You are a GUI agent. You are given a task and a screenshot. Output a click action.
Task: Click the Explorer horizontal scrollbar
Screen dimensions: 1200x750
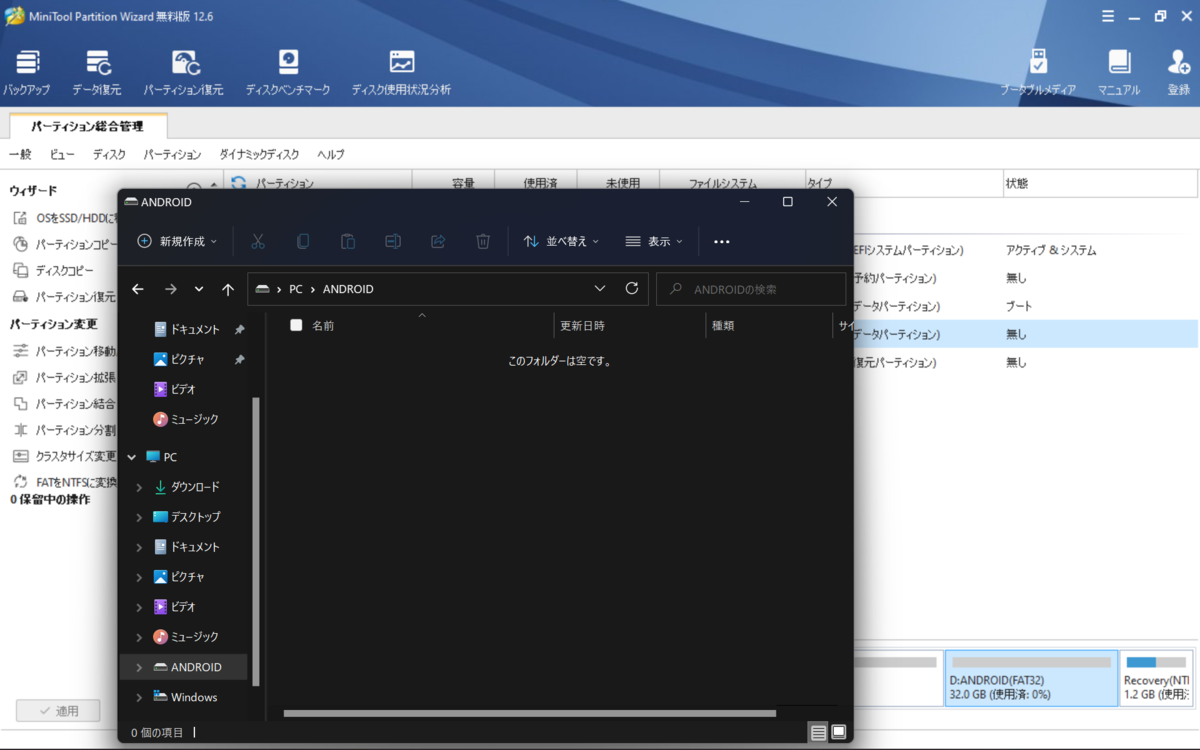click(x=530, y=713)
